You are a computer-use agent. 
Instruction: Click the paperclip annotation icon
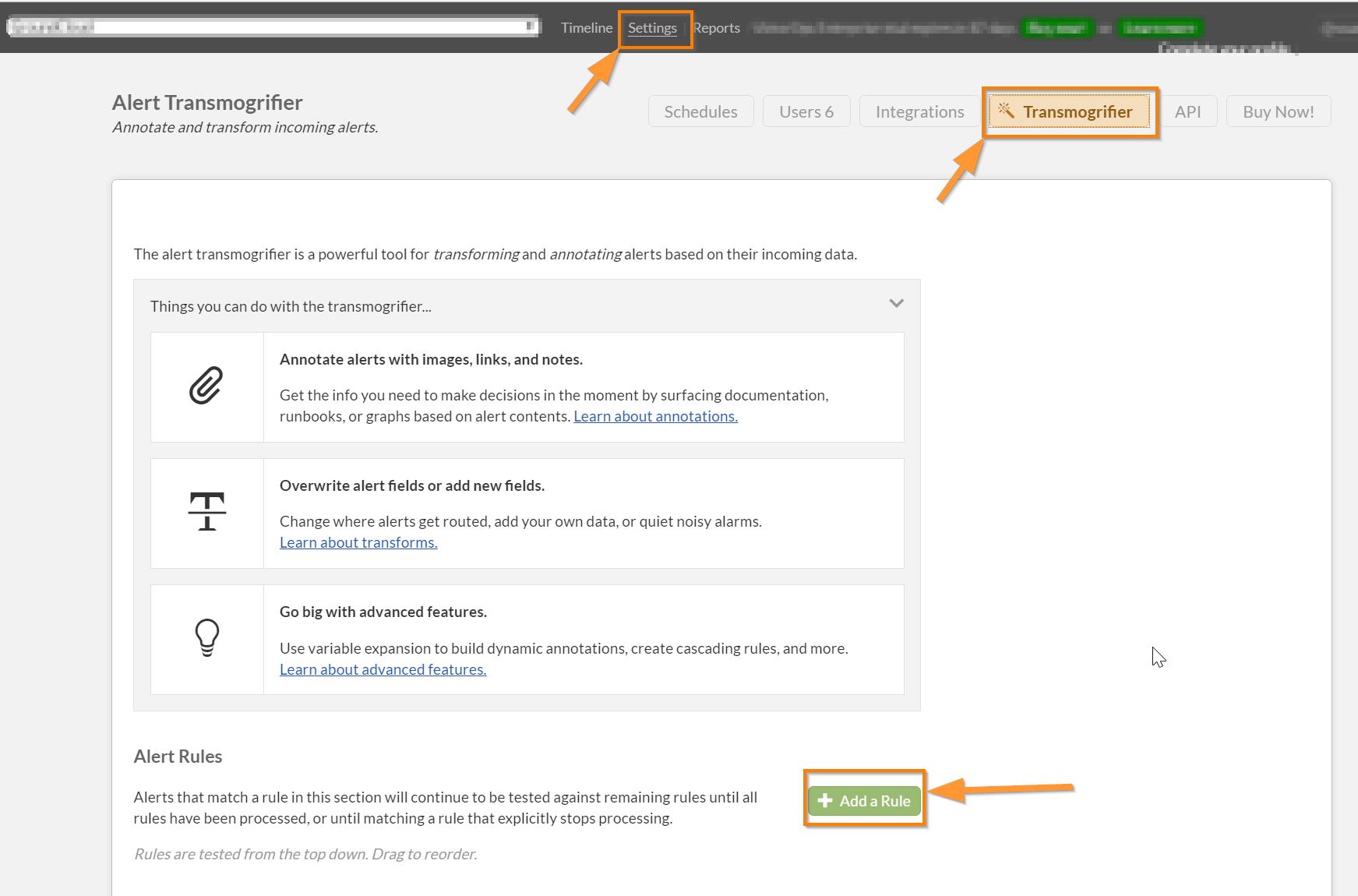(x=206, y=386)
